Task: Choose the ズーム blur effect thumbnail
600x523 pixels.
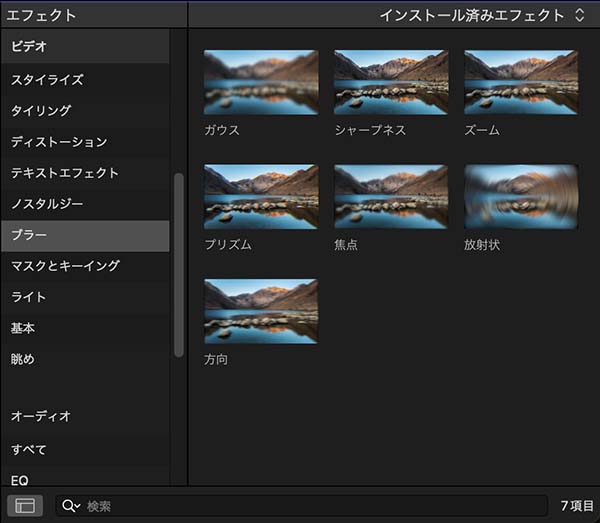Action: 521,82
